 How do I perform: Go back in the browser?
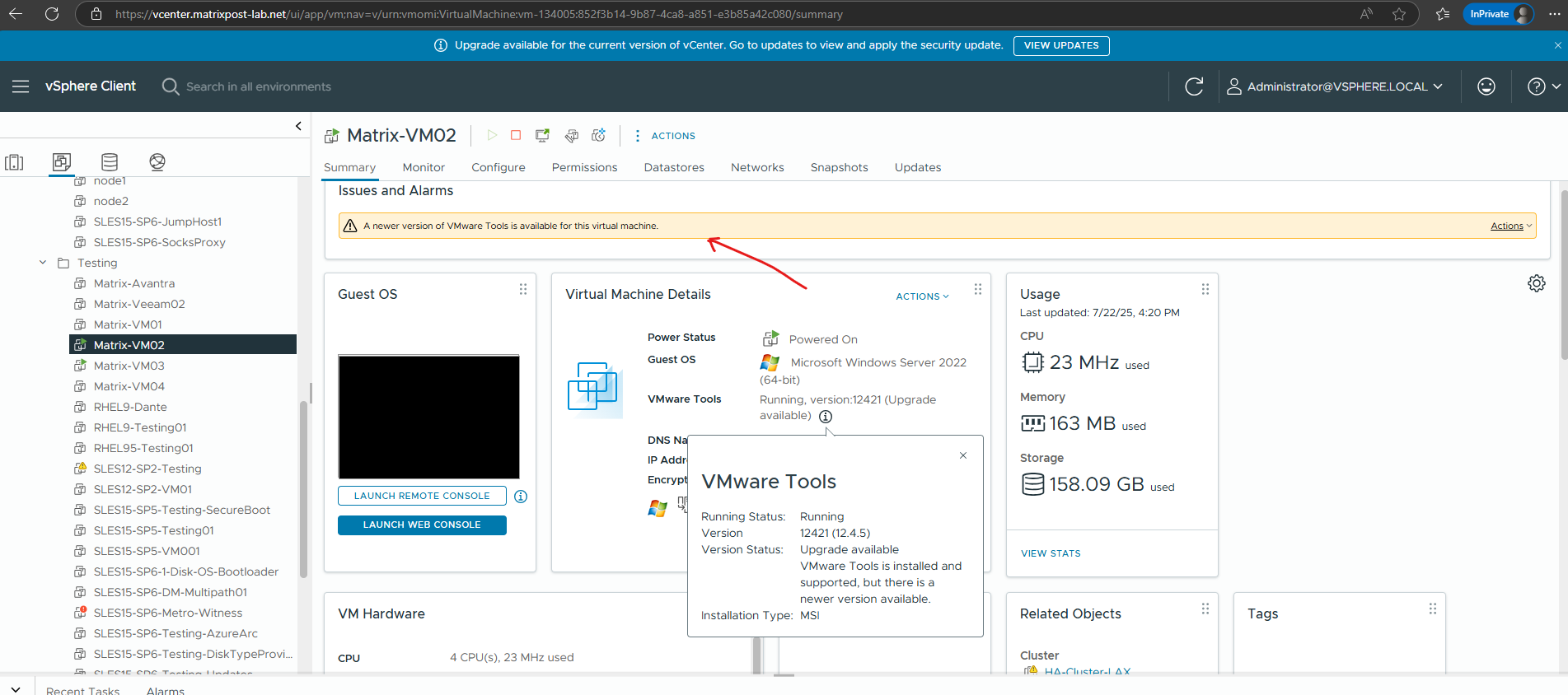click(16, 14)
